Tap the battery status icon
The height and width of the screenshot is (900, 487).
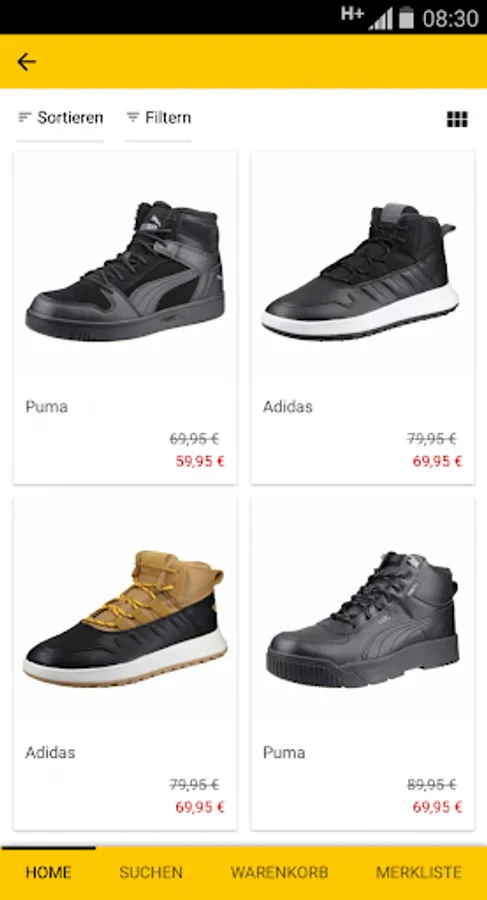coord(407,18)
